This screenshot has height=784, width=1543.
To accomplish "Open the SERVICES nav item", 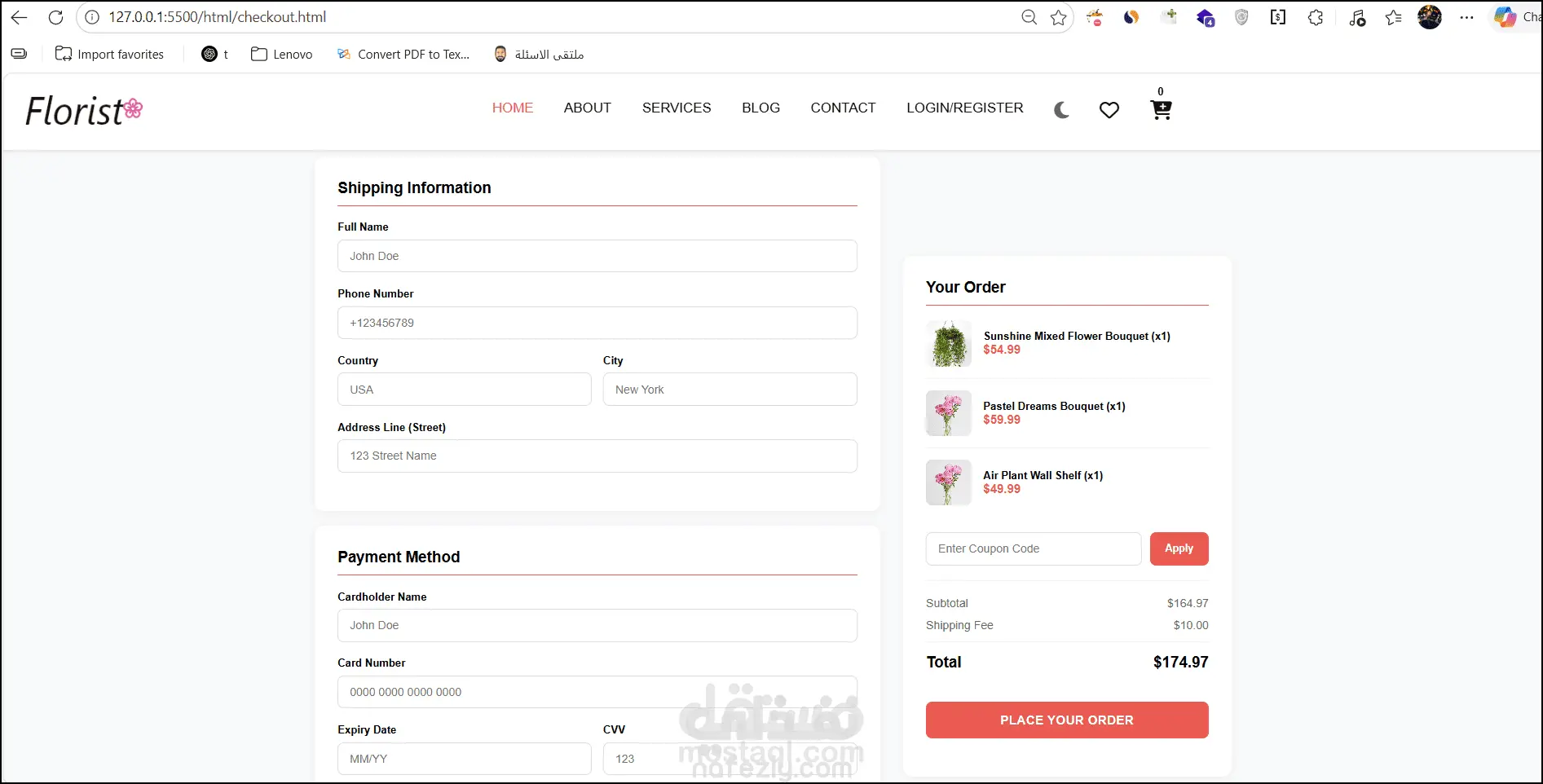I will tap(677, 108).
